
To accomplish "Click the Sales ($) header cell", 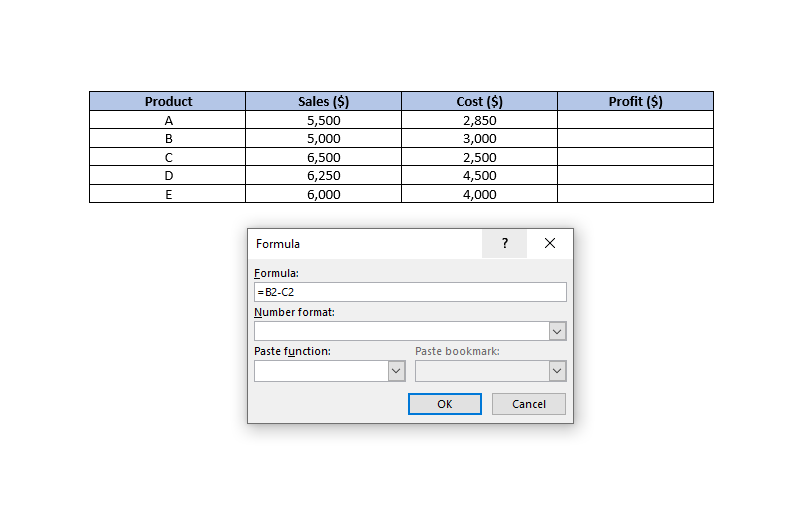I will pyautogui.click(x=323, y=101).
